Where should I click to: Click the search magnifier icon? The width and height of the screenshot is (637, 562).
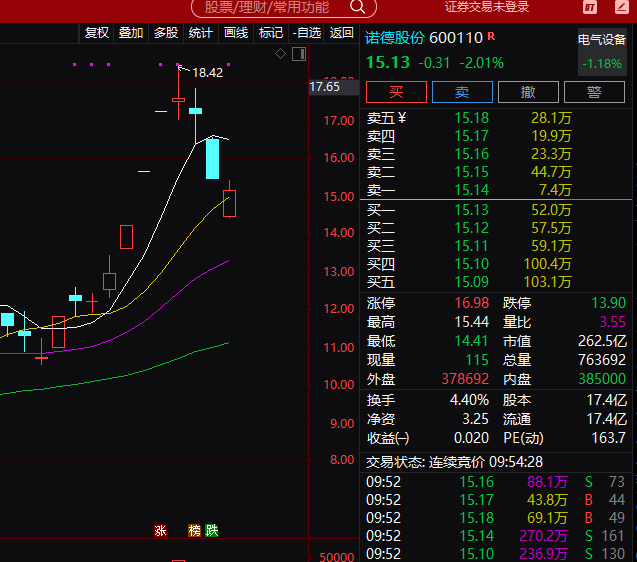click(358, 7)
